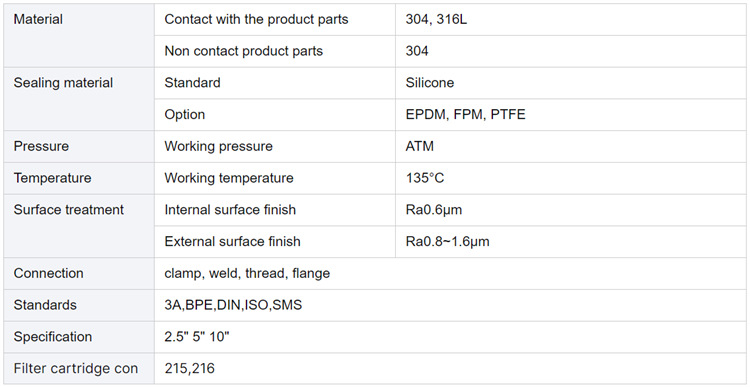Click the External surface finish cell

[x=275, y=242]
